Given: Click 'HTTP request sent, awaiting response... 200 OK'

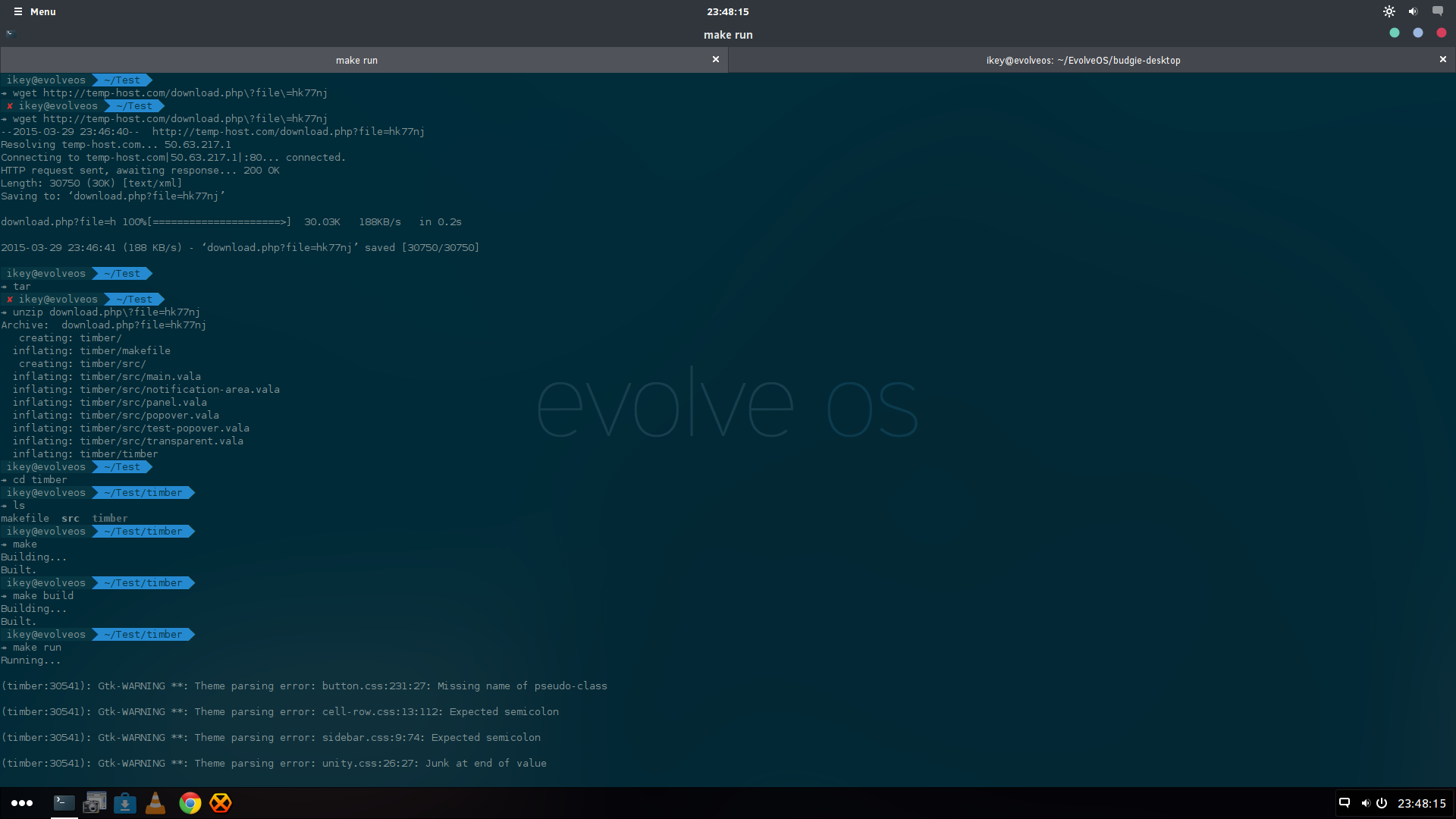Looking at the screenshot, I should pos(140,171).
